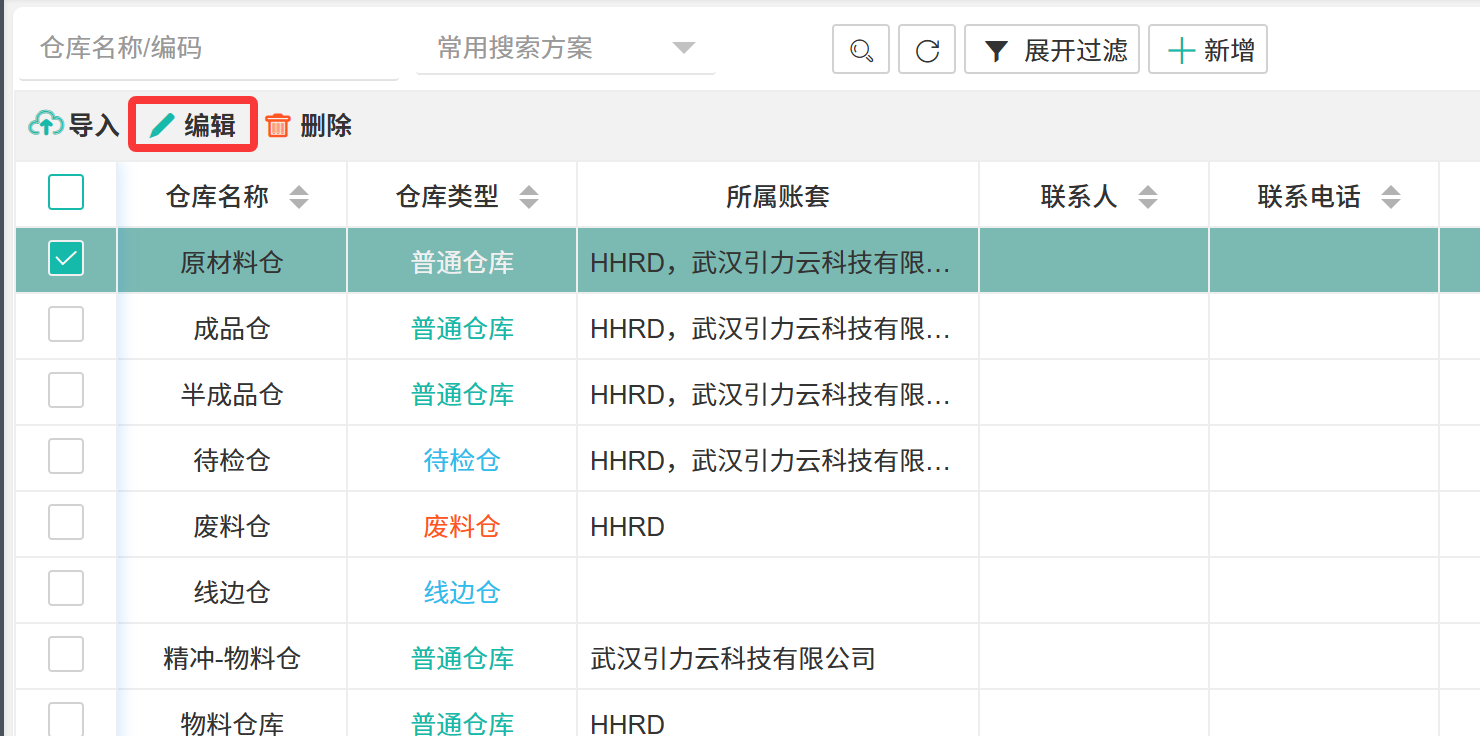Click the 删除 trash icon
Screen dimensions: 1480x736
point(278,125)
